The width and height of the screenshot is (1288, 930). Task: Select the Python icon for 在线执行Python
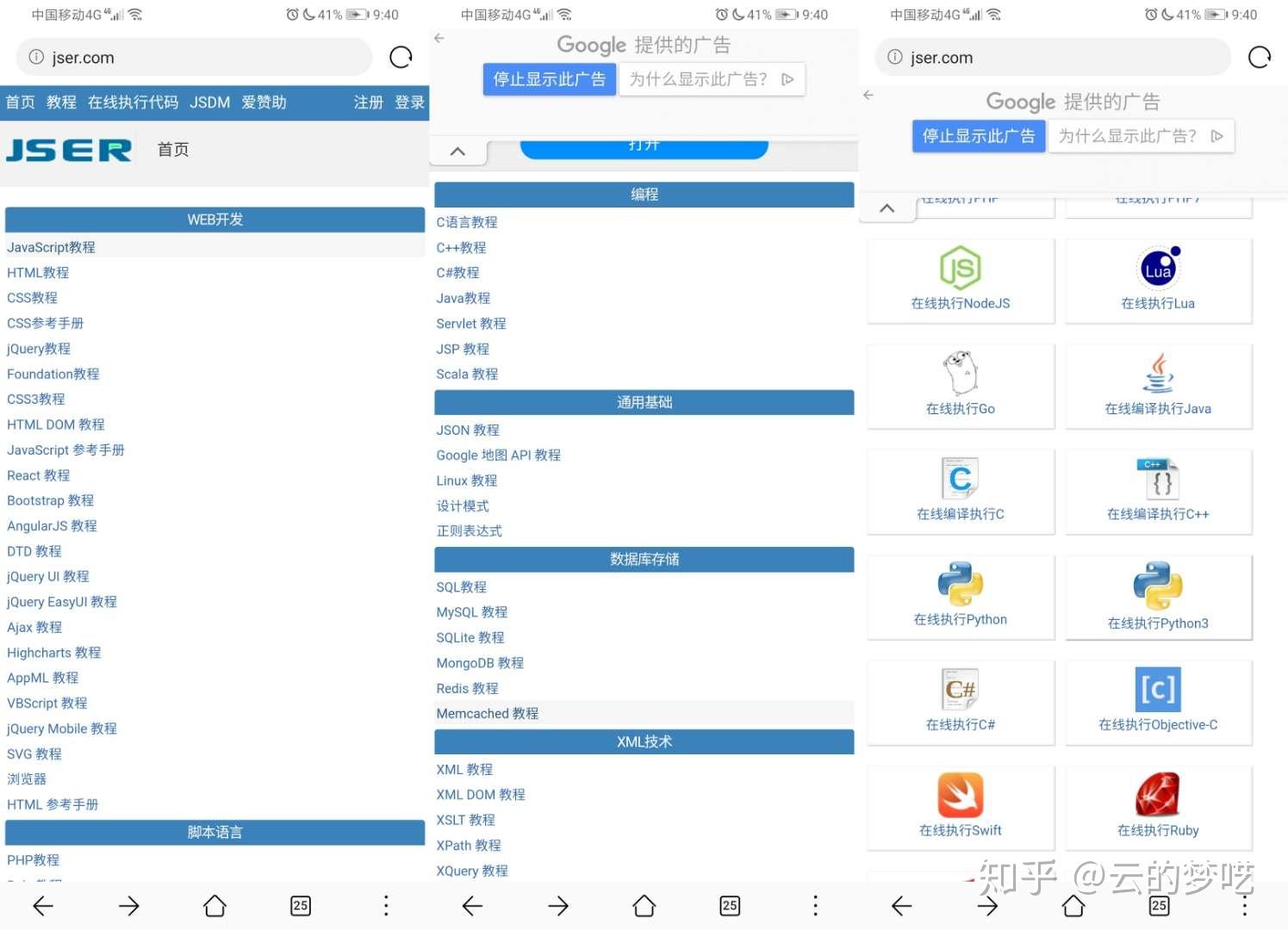[959, 585]
